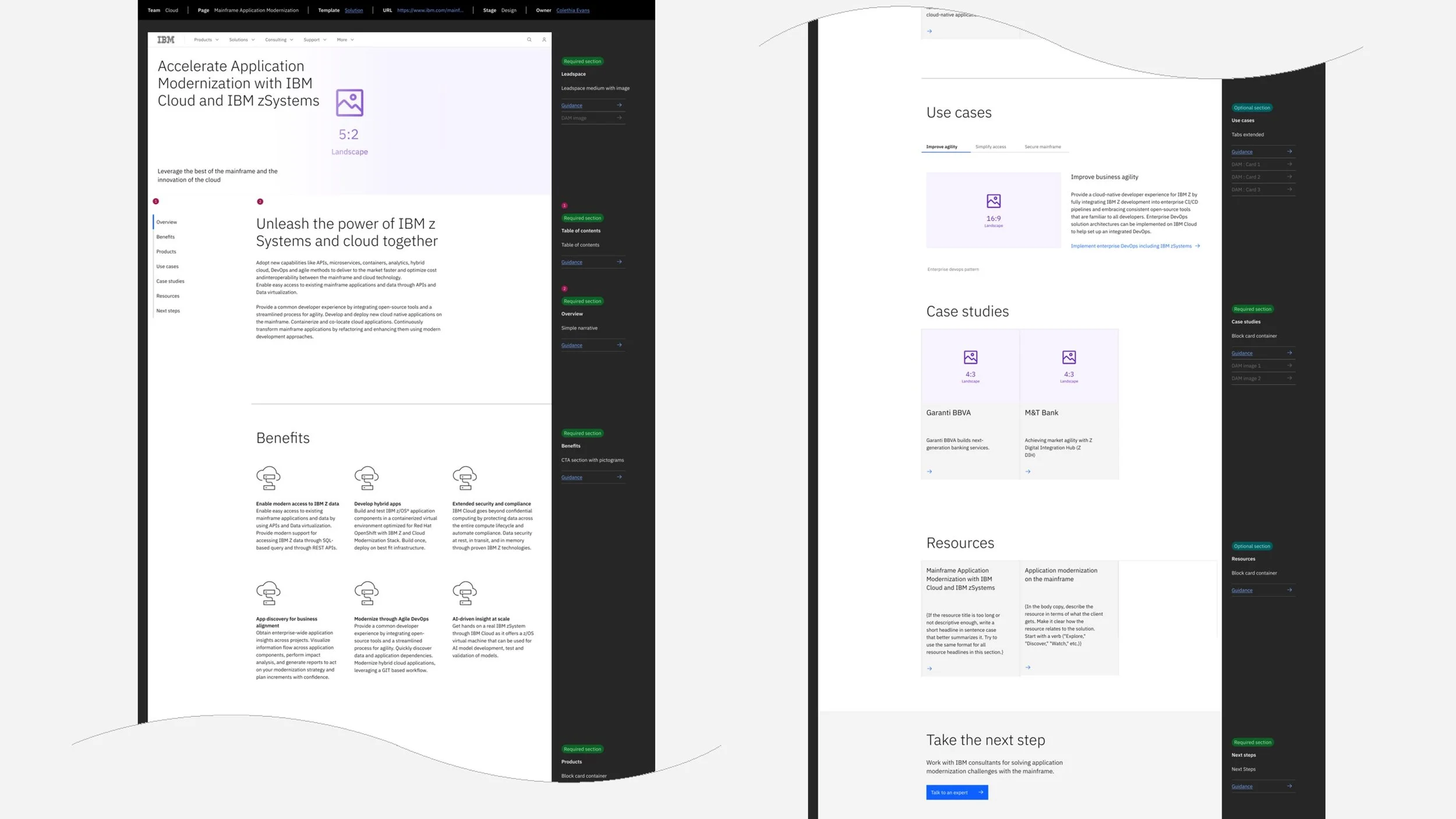Click arrow on Application modernization on the mainframe card
This screenshot has width=1456, height=819.
tap(1028, 667)
